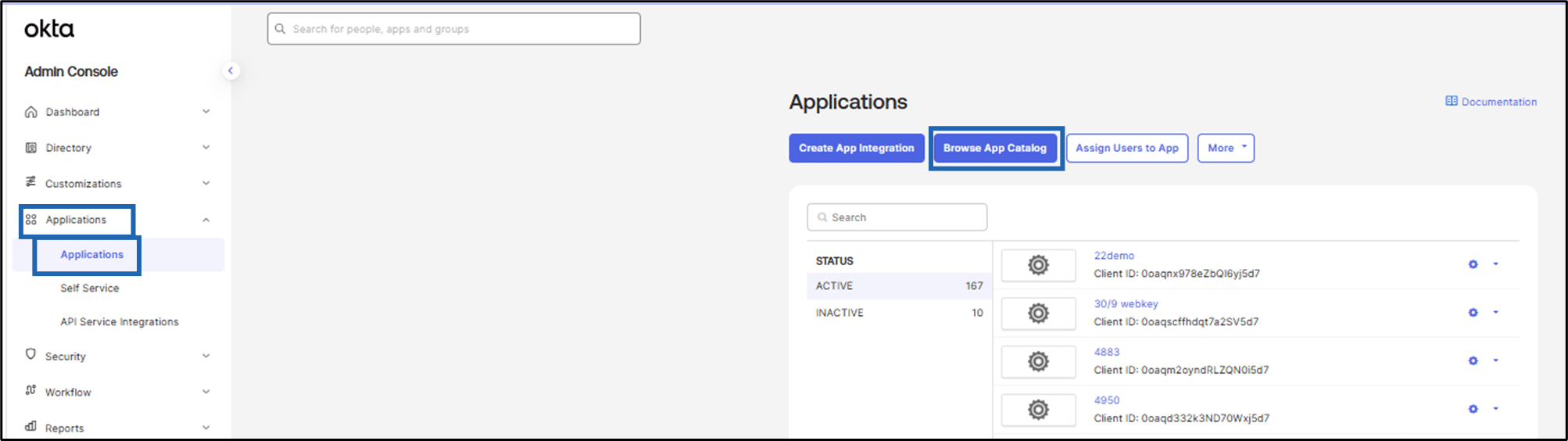Select Customizations in the sidebar

(84, 184)
